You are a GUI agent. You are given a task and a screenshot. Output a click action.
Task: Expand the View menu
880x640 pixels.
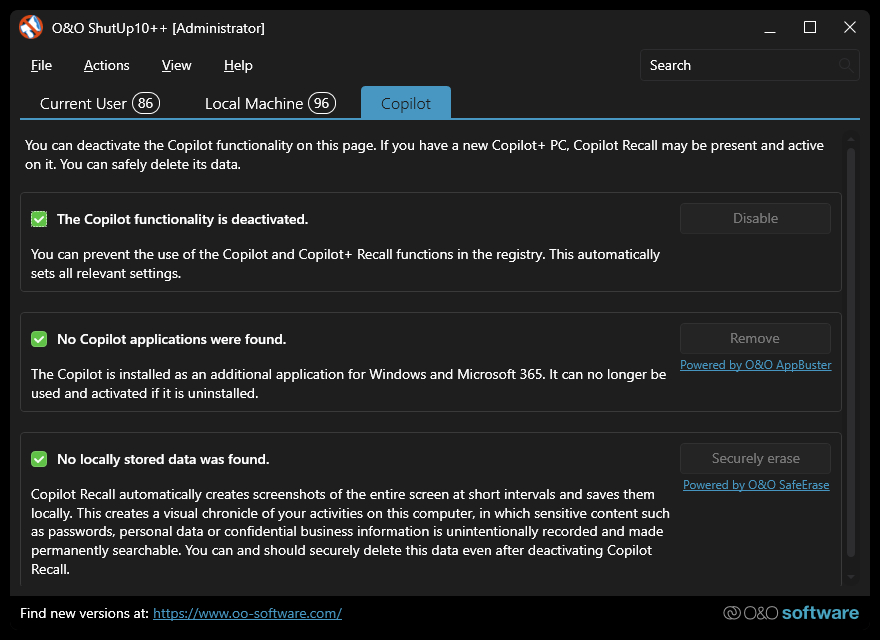[176, 66]
